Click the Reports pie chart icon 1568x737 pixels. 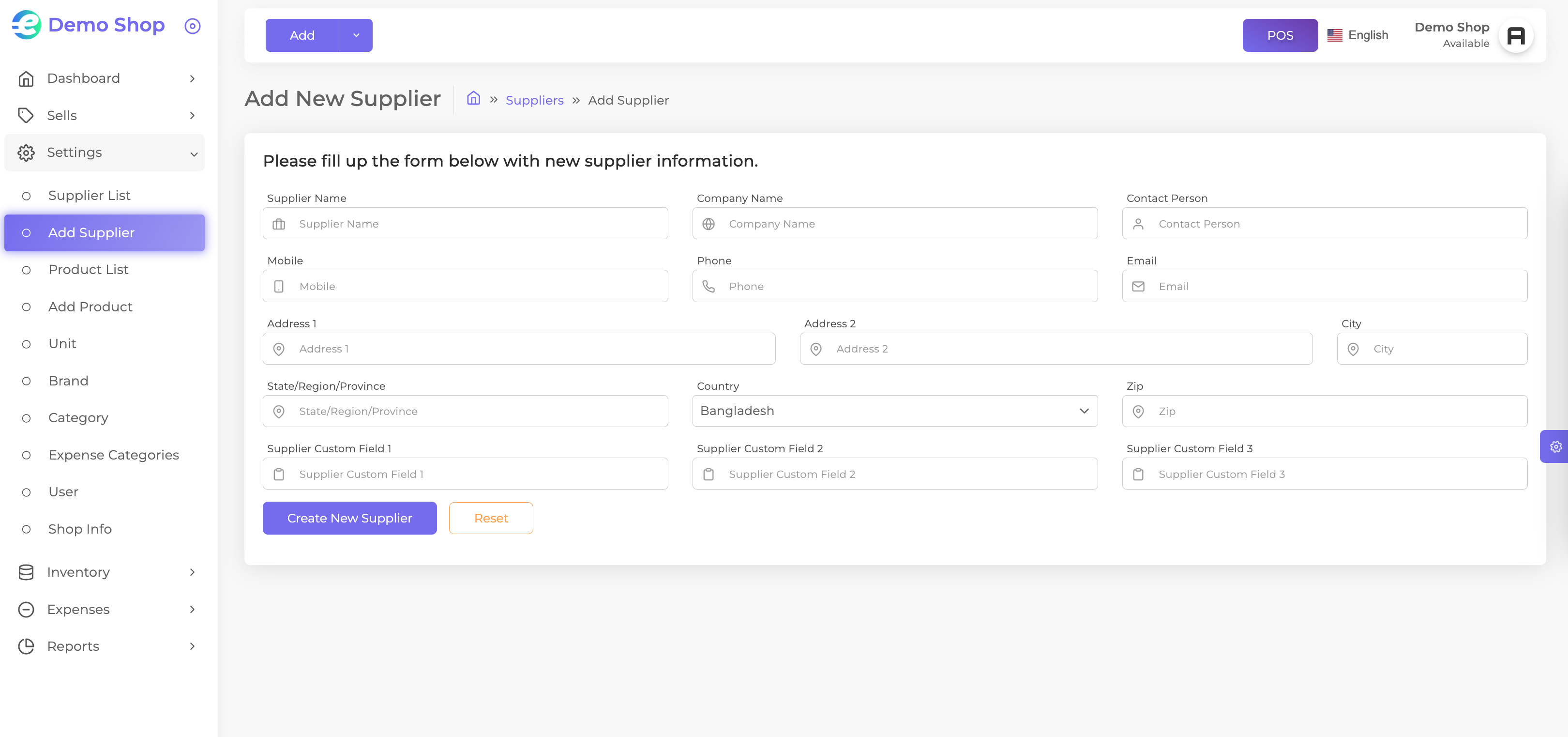tap(26, 646)
